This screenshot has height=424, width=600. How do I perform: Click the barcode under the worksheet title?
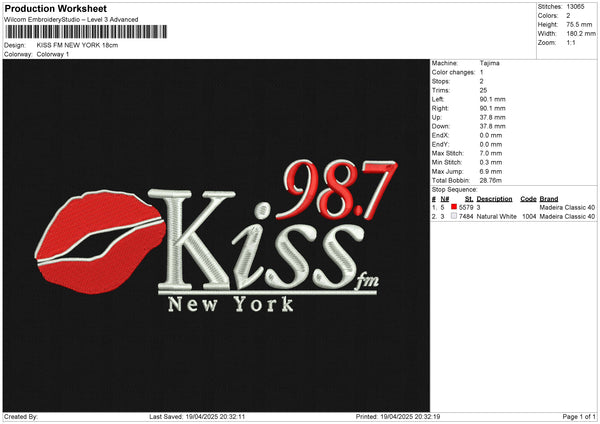click(x=86, y=32)
